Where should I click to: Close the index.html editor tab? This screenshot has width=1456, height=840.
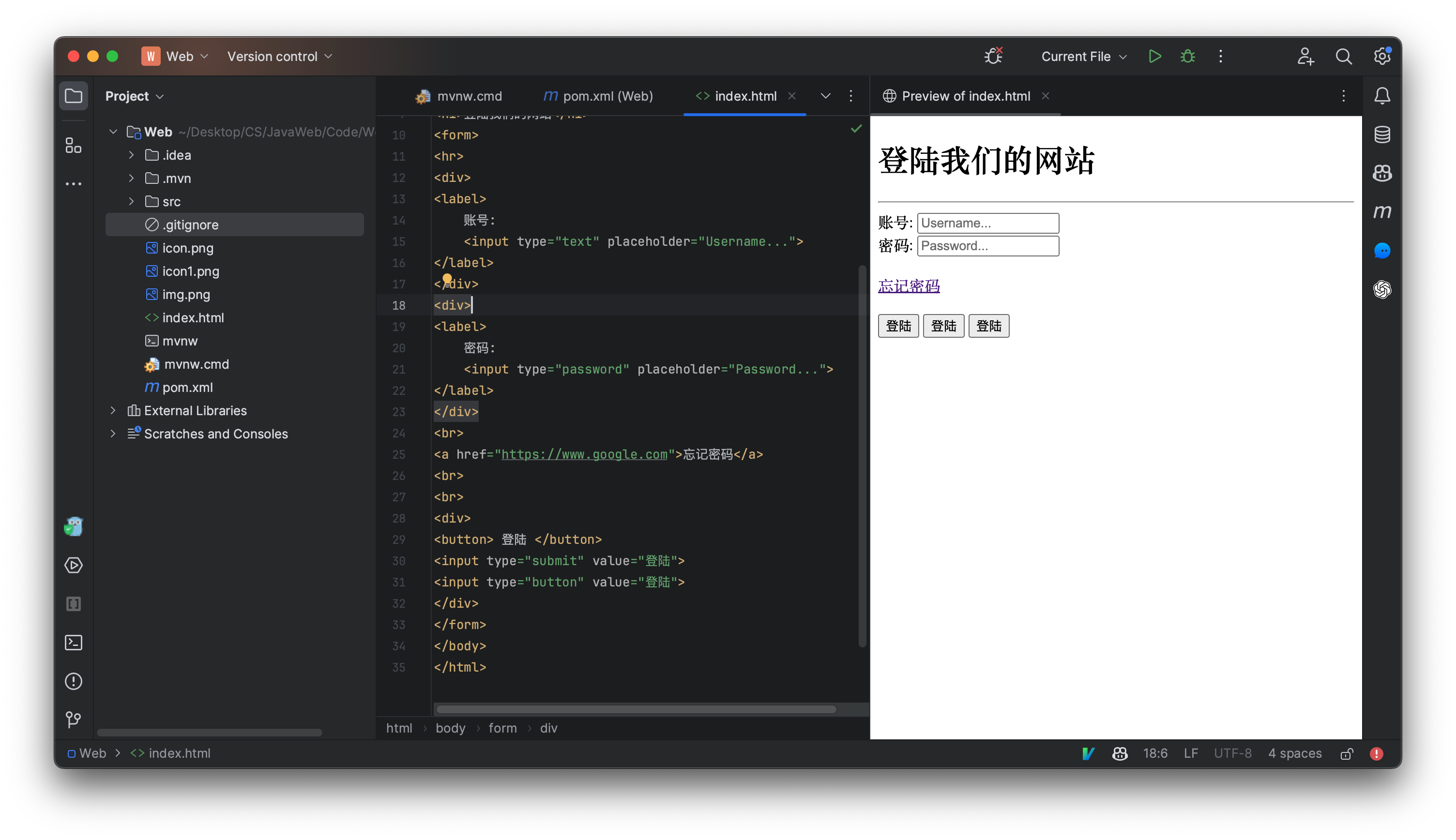click(792, 96)
